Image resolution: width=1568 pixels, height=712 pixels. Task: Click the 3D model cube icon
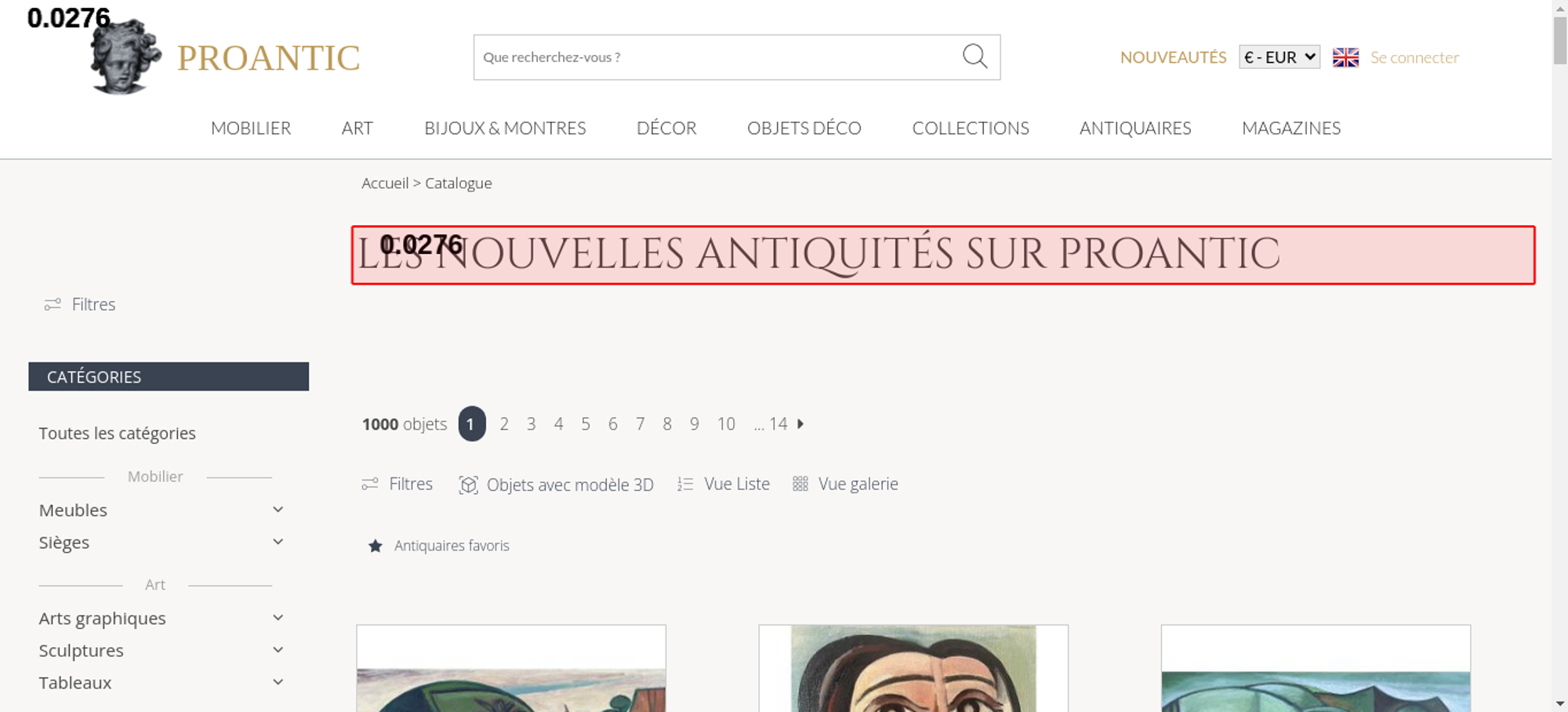tap(468, 485)
